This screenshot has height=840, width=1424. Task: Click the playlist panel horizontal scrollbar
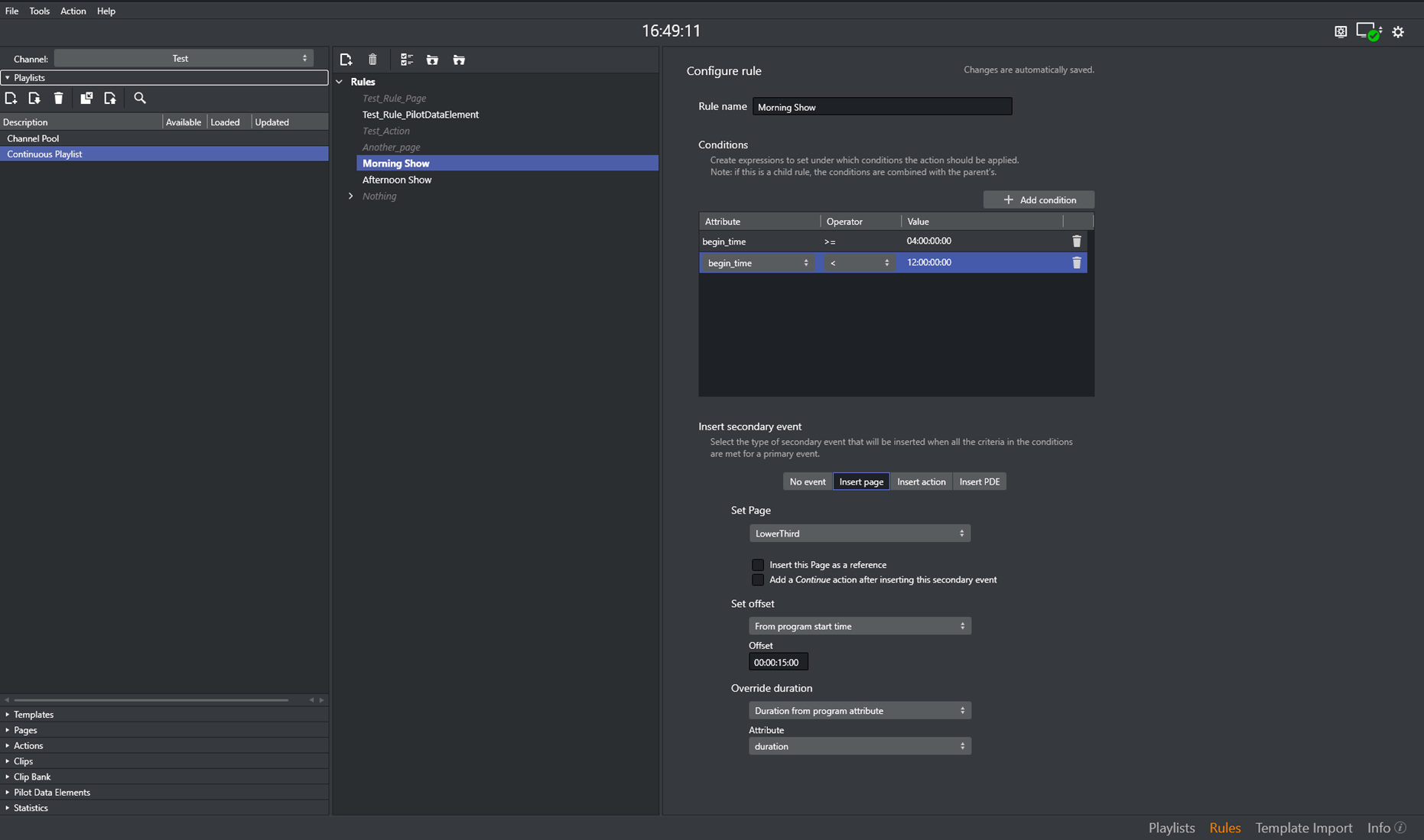pyautogui.click(x=151, y=699)
